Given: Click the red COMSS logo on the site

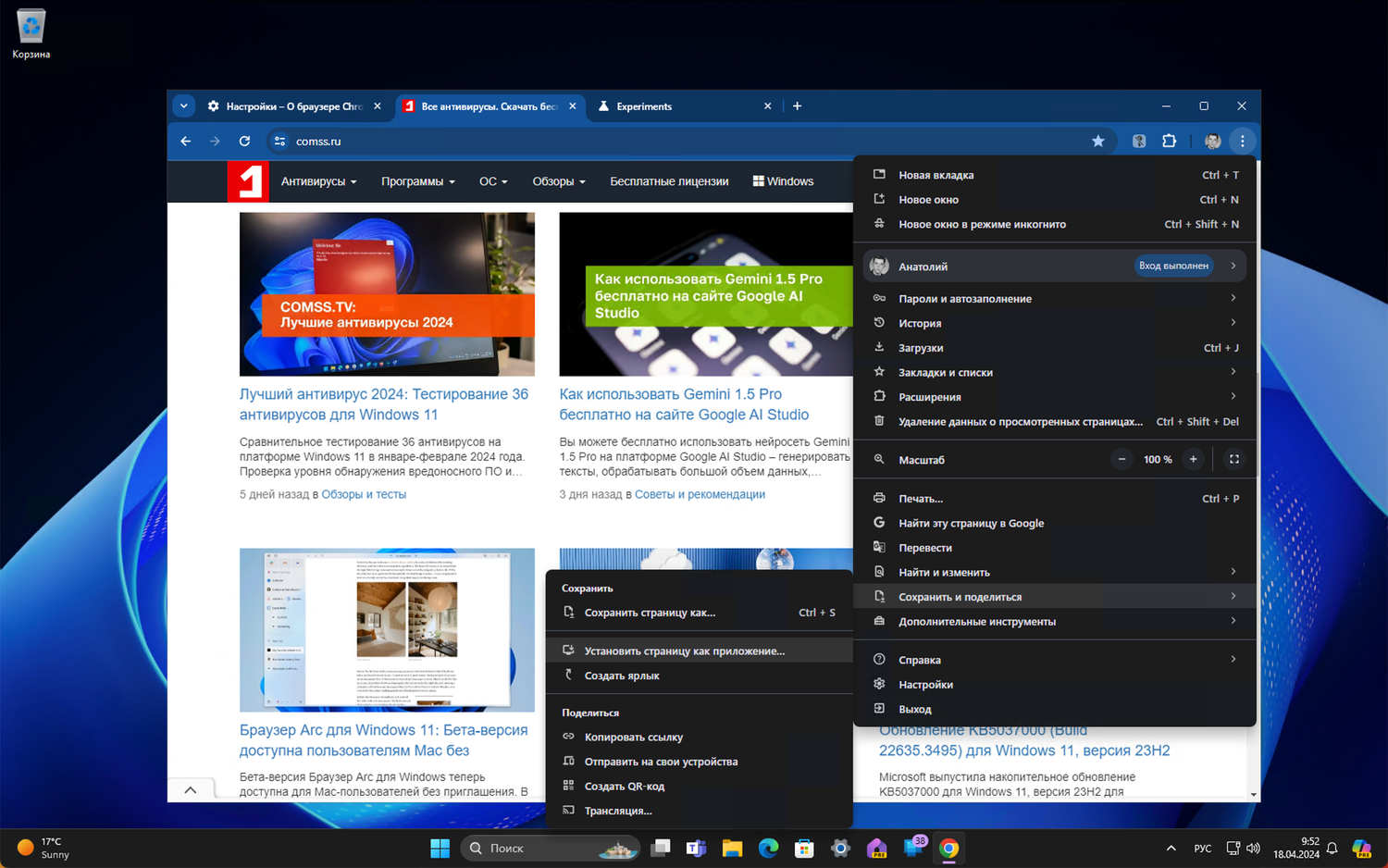Looking at the screenshot, I should [248, 181].
